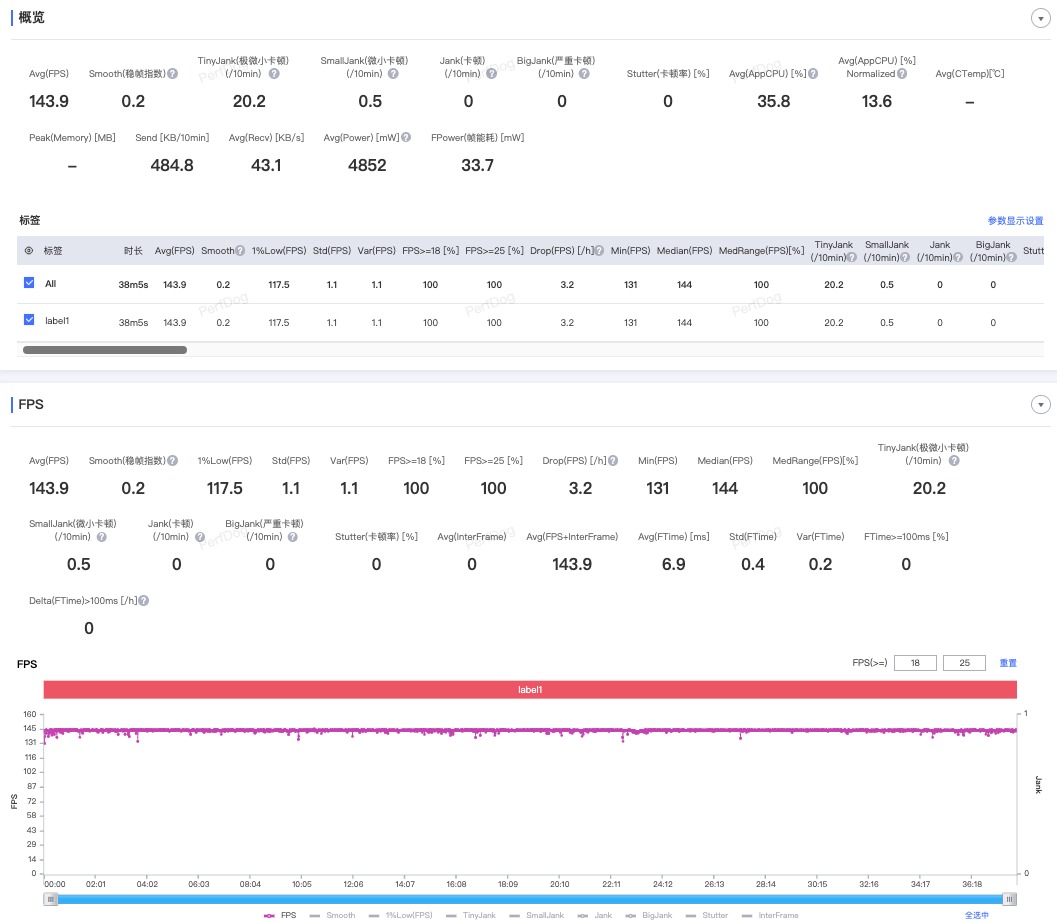This screenshot has height=923, width=1057.
Task: Toggle Jank series in chart legend
Action: point(595,916)
